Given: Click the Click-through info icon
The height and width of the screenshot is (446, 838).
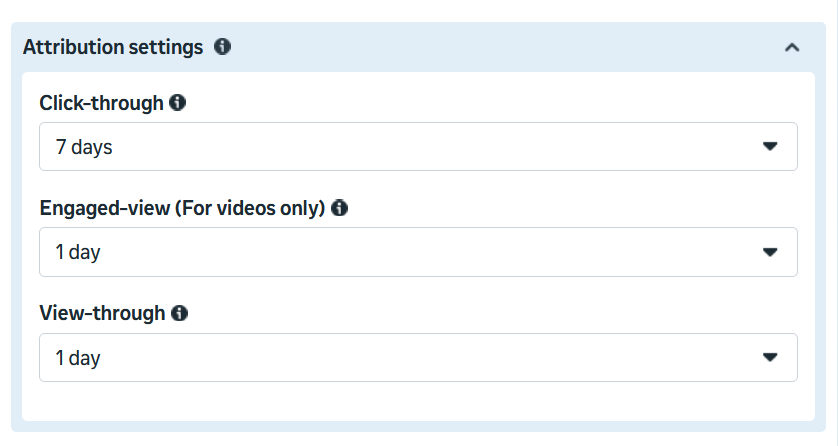Looking at the screenshot, I should 178,102.
